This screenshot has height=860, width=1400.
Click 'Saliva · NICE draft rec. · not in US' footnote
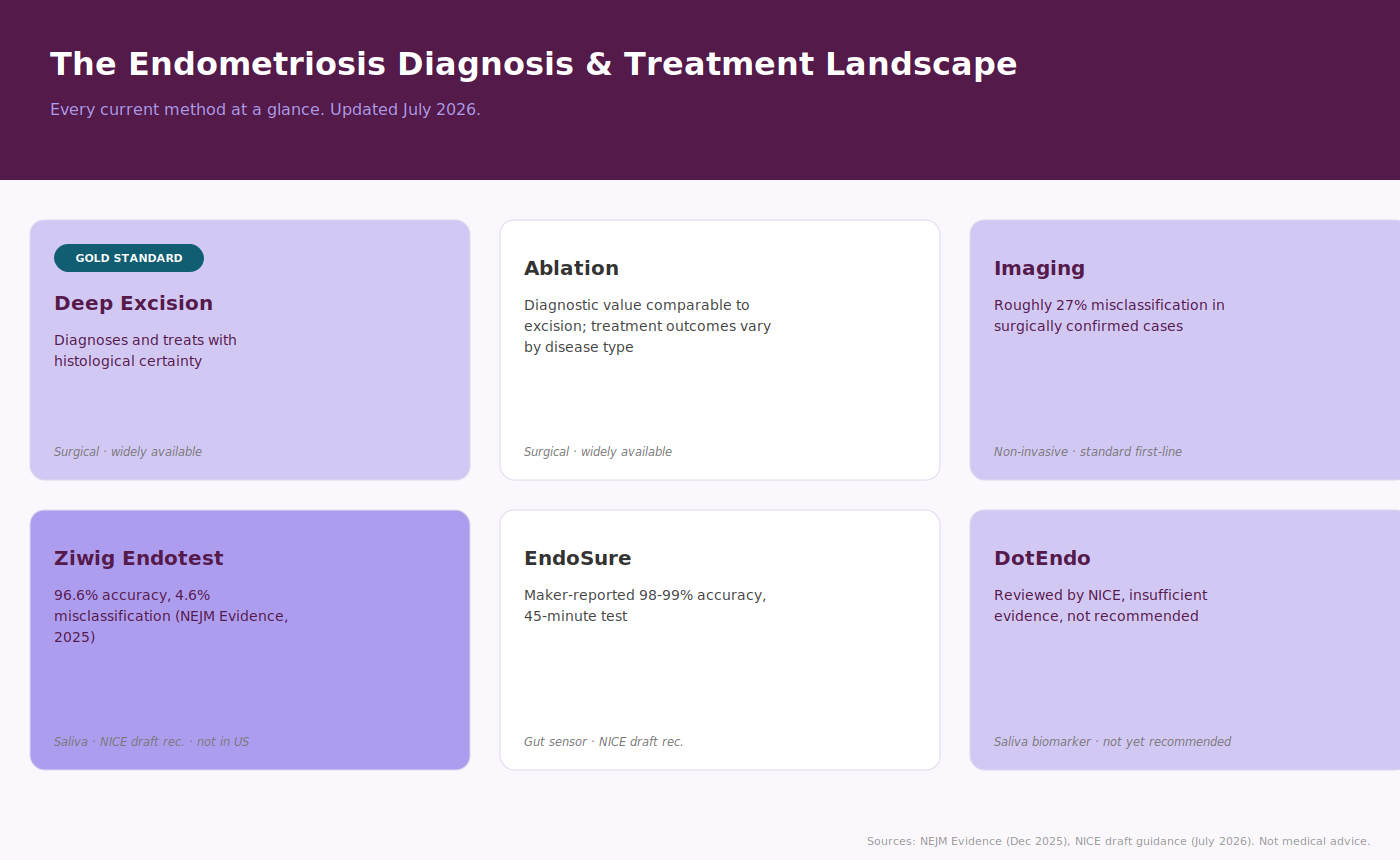tap(151, 742)
